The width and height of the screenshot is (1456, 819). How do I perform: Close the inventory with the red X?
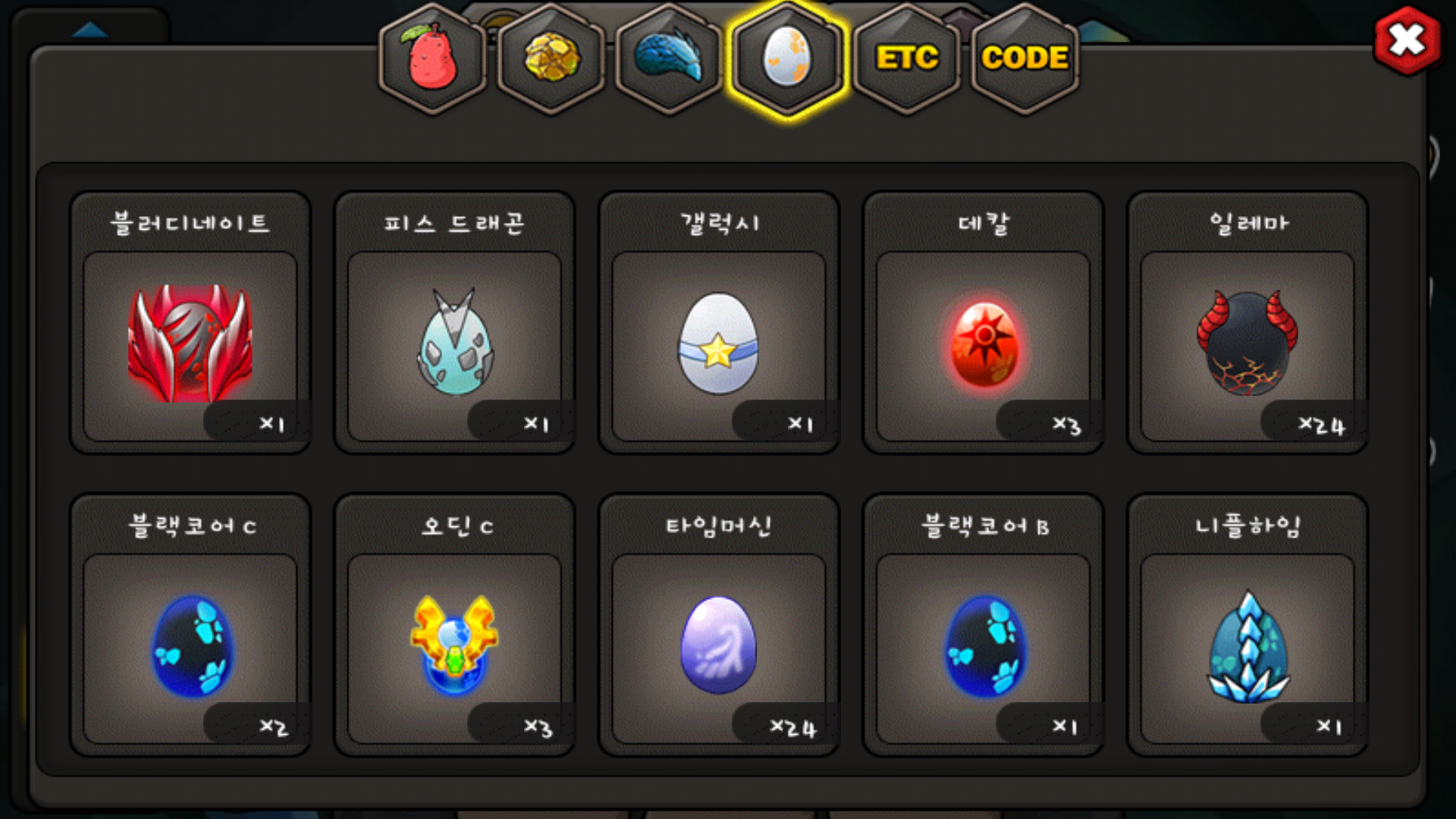pos(1407,40)
